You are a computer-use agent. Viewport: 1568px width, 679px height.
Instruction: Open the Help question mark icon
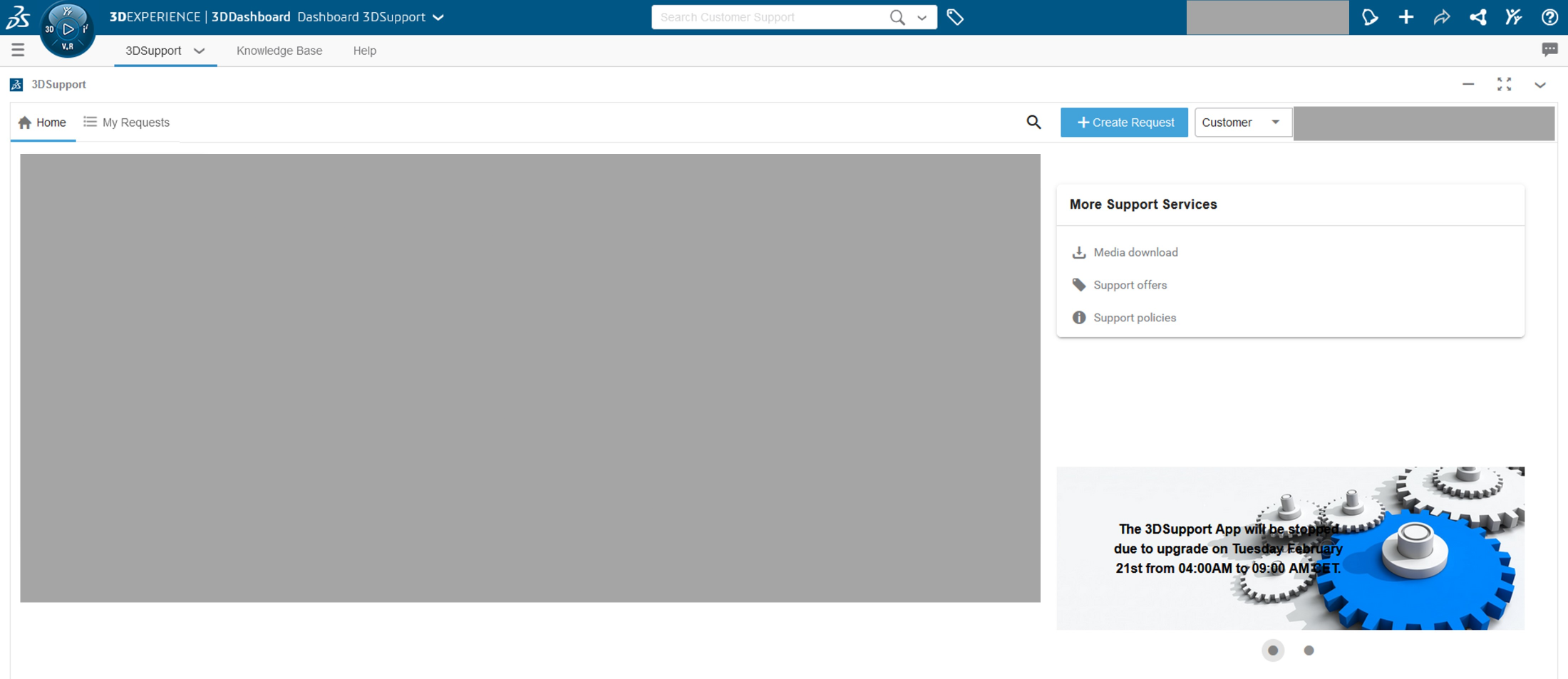1549,17
